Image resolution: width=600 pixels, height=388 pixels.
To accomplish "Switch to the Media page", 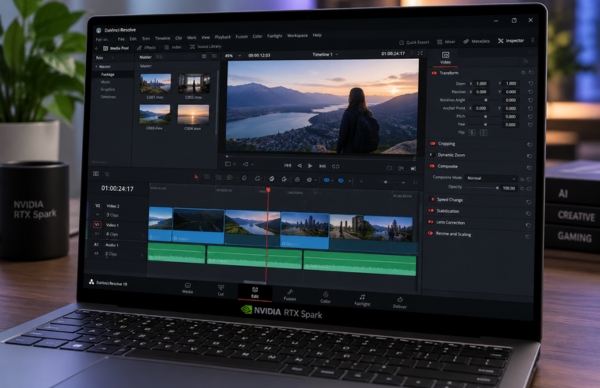I will pos(188,288).
